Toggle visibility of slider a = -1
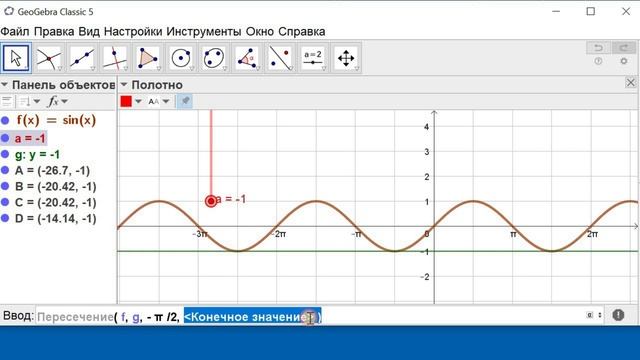Screen dimensions: 640x360 pyautogui.click(x=5, y=138)
